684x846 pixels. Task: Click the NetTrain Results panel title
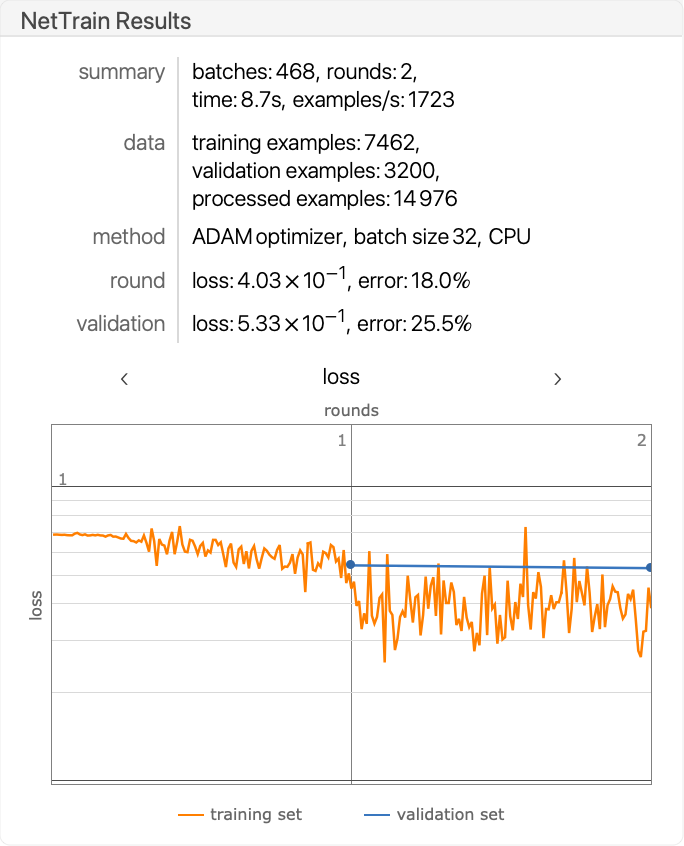(x=106, y=20)
